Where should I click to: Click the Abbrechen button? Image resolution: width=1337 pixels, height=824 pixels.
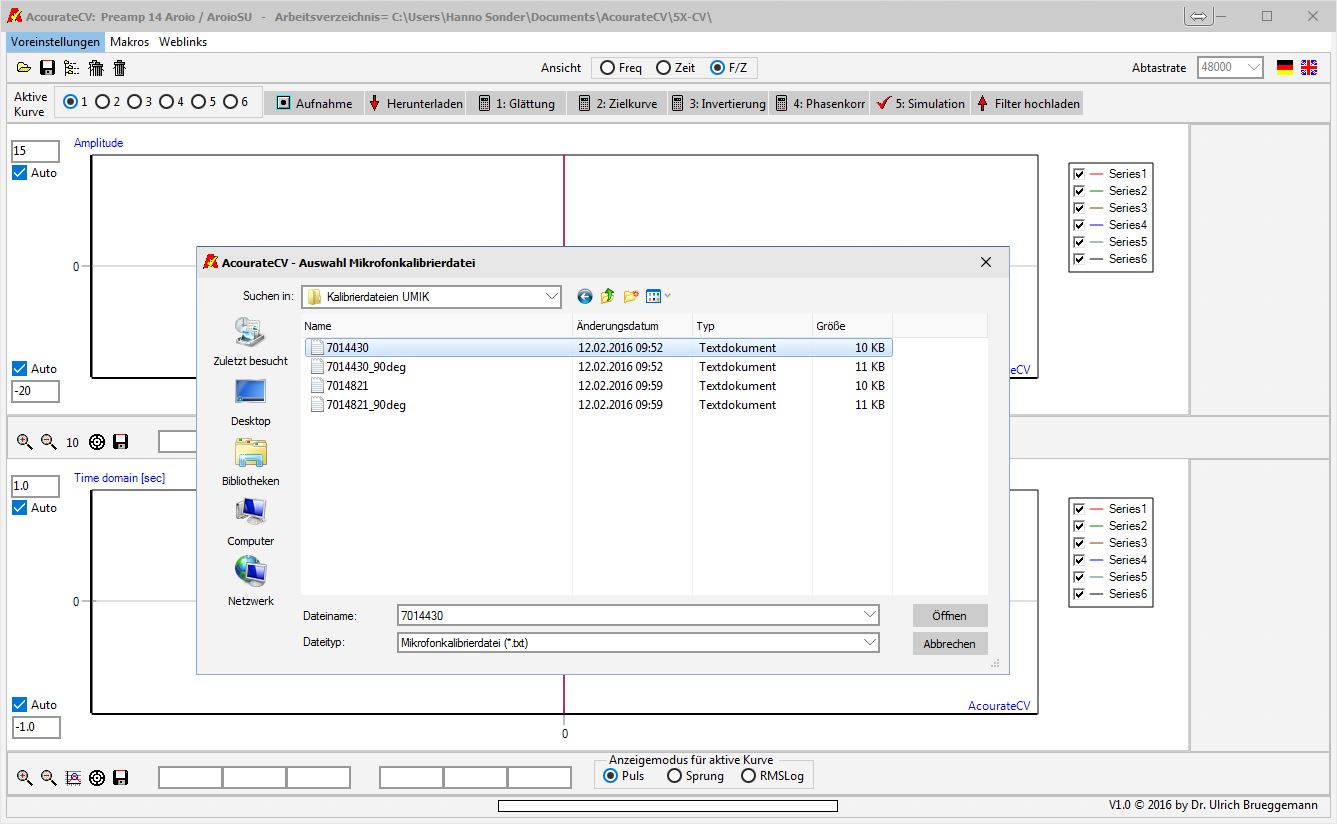[950, 643]
